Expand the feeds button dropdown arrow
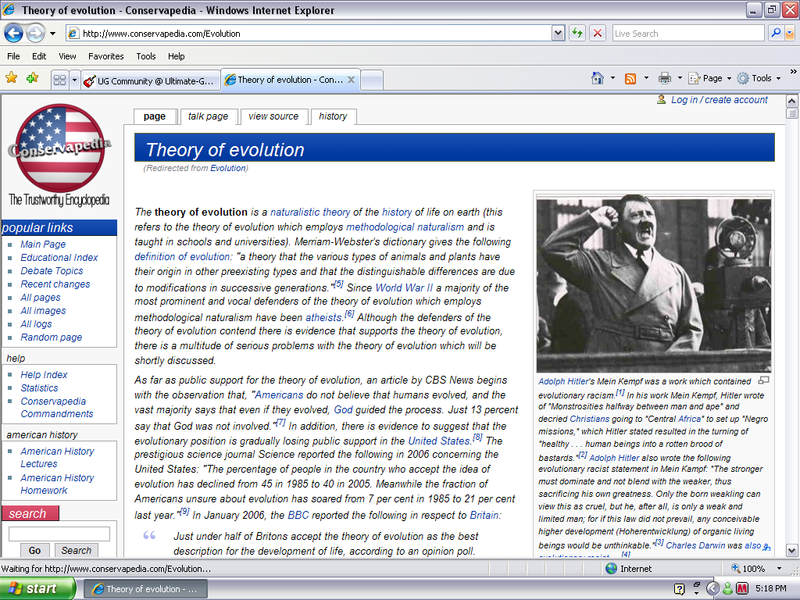The width and height of the screenshot is (800, 600). pyautogui.click(x=646, y=78)
